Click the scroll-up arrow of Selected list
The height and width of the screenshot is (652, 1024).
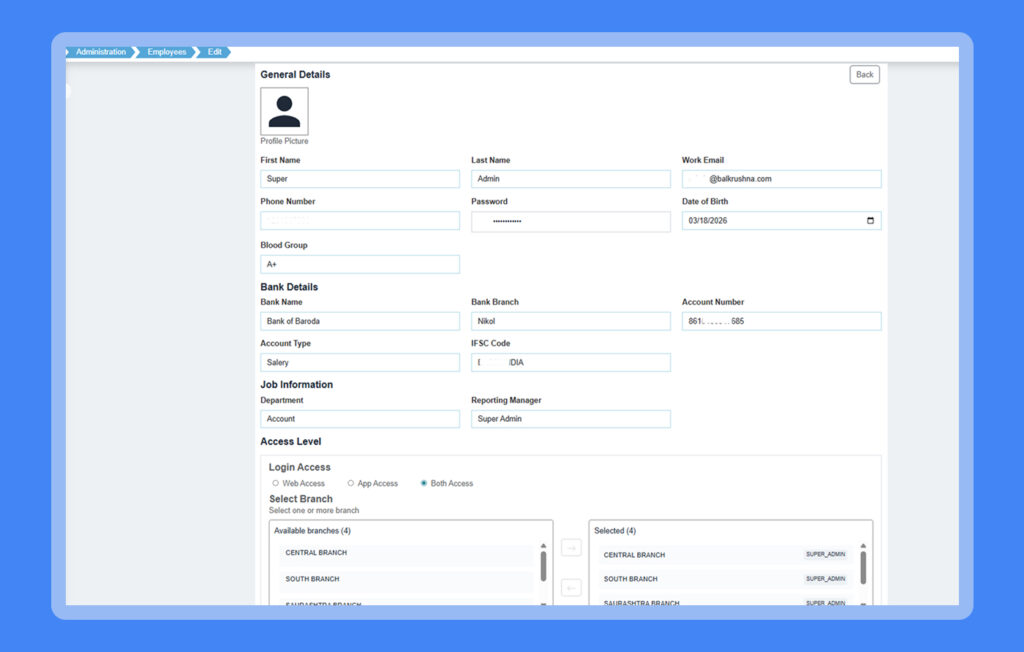863,546
